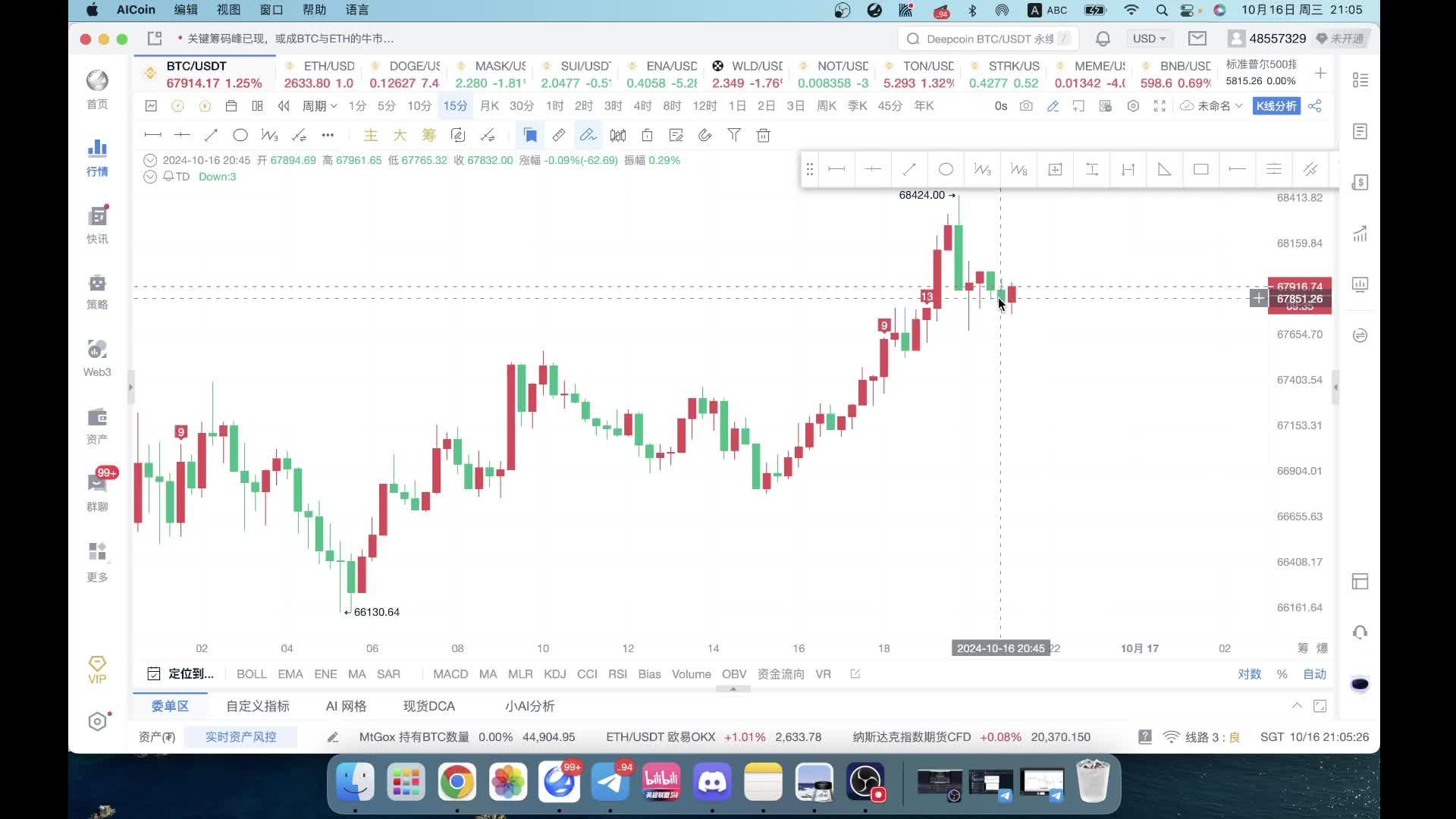This screenshot has width=1456, height=819.
Task: Click the notification bell icon
Action: coord(1103,39)
